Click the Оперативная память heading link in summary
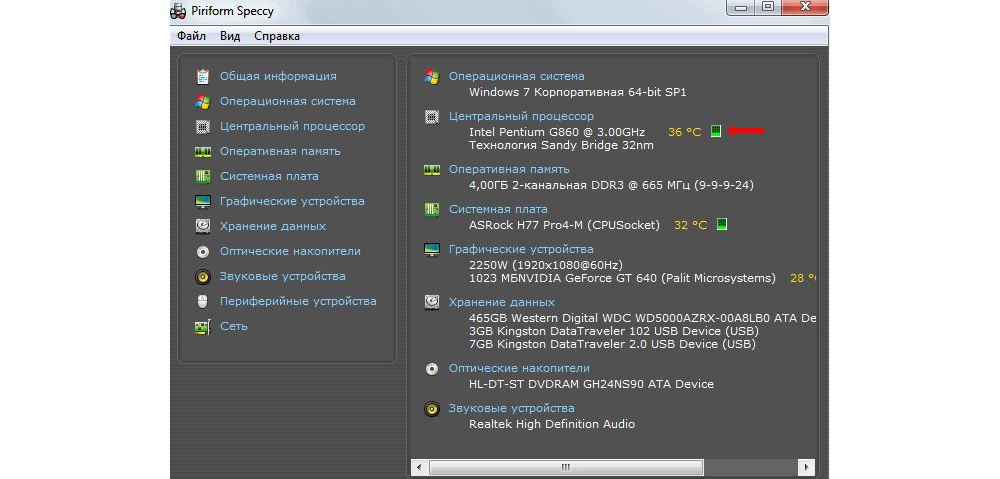This screenshot has height=479, width=1000. pos(509,169)
